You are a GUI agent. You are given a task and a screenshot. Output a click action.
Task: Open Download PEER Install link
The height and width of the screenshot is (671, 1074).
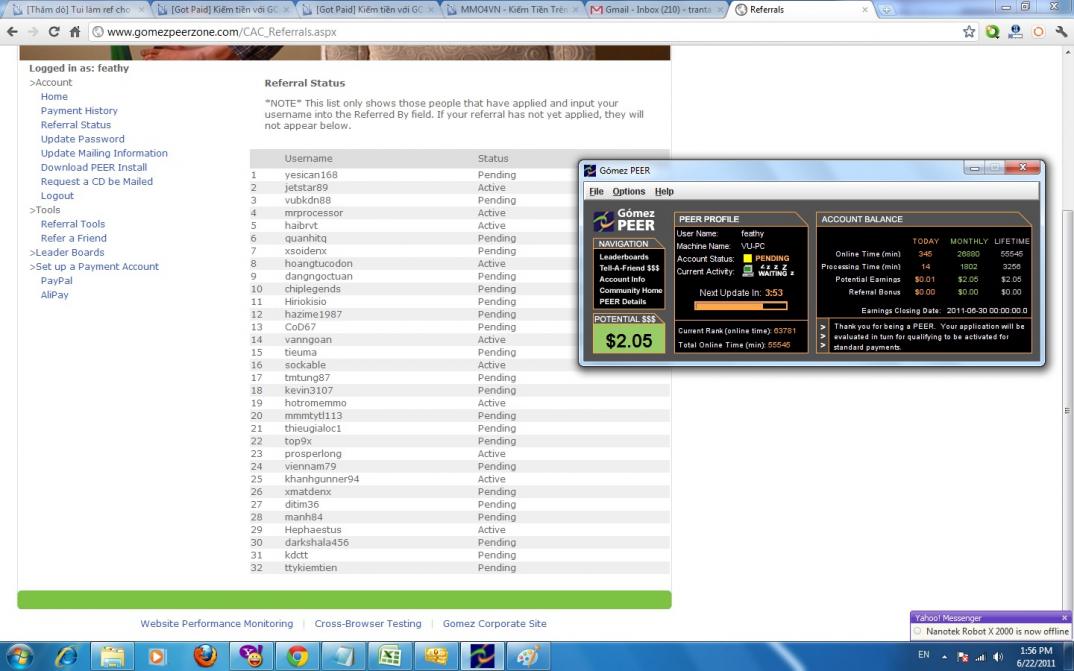[x=94, y=167]
